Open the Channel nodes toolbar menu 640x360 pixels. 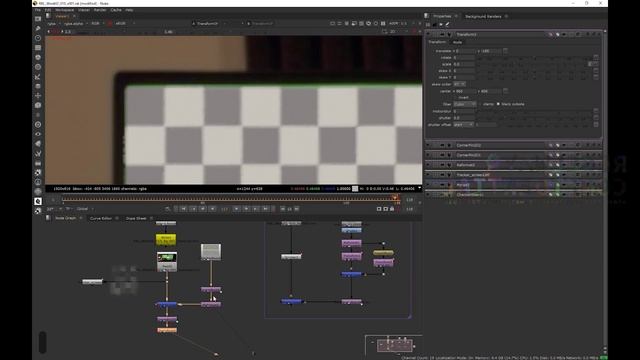(38, 48)
